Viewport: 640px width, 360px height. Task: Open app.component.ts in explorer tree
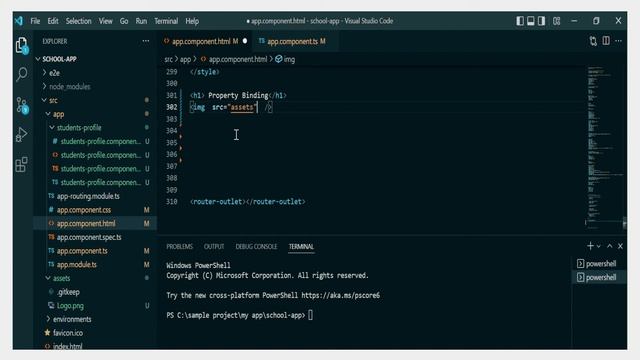(95, 251)
